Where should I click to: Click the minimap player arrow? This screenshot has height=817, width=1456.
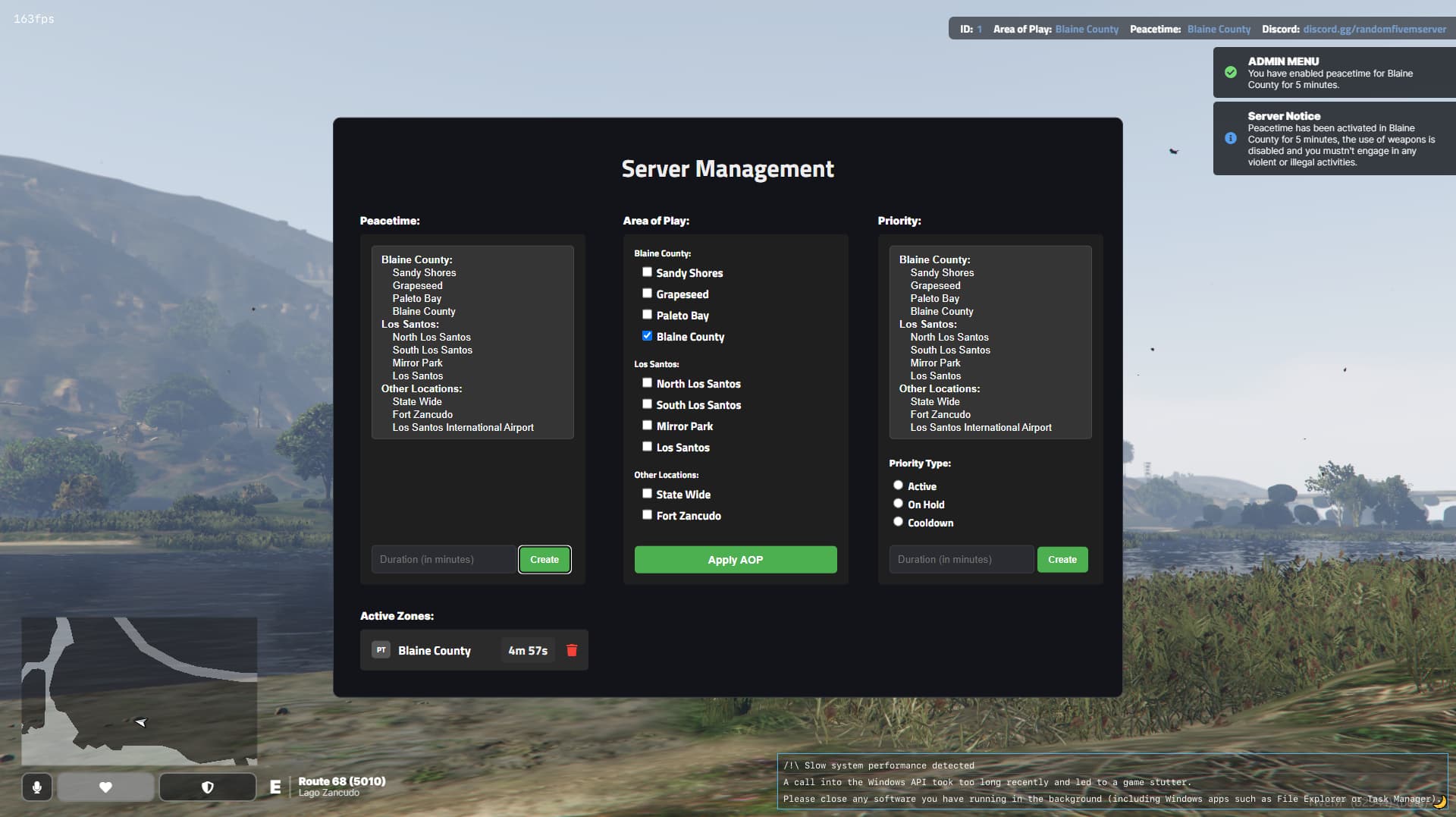coord(140,722)
